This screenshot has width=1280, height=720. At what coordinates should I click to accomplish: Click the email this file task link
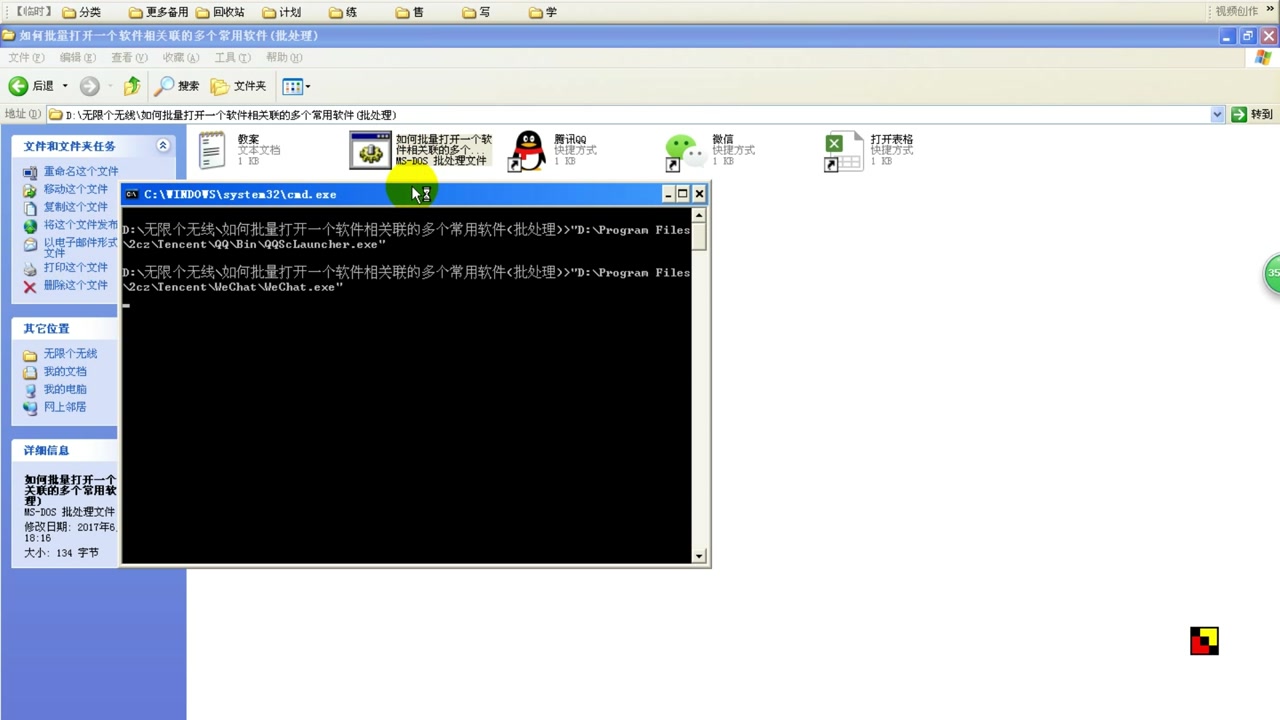80,247
